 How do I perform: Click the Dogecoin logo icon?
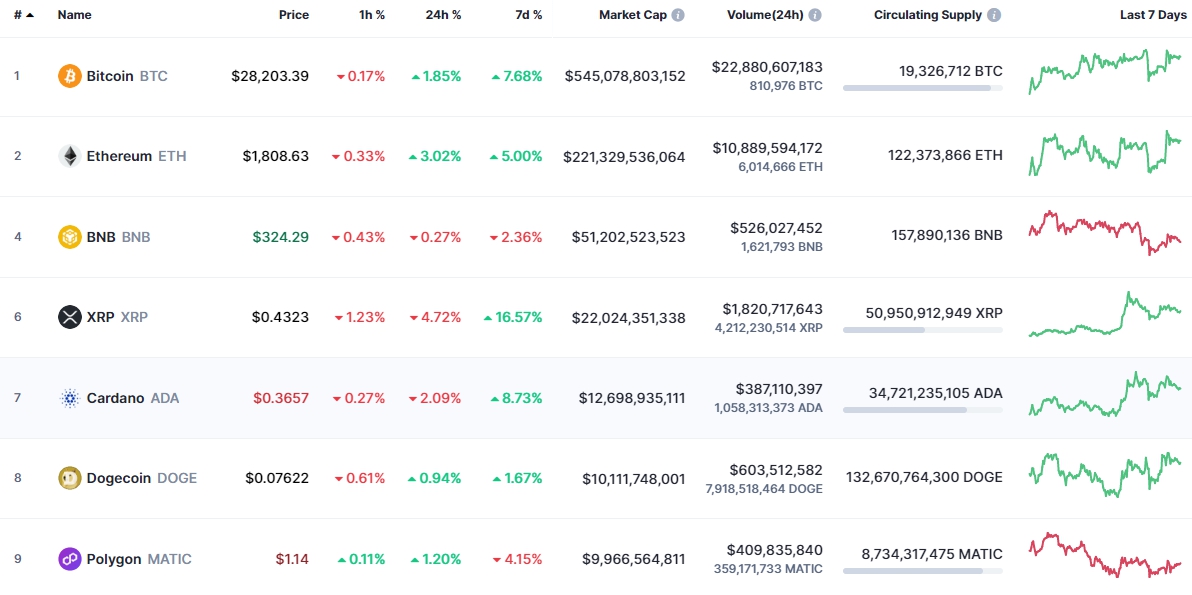click(69, 478)
